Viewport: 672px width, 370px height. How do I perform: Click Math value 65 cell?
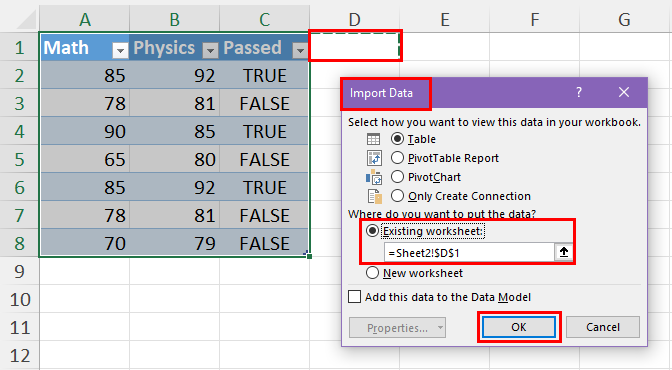click(x=84, y=159)
